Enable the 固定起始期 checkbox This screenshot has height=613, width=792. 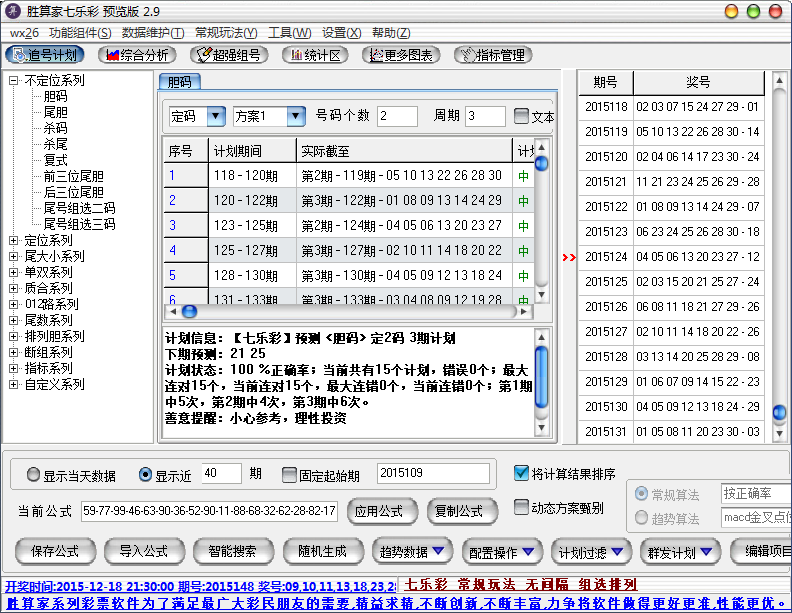tap(290, 474)
